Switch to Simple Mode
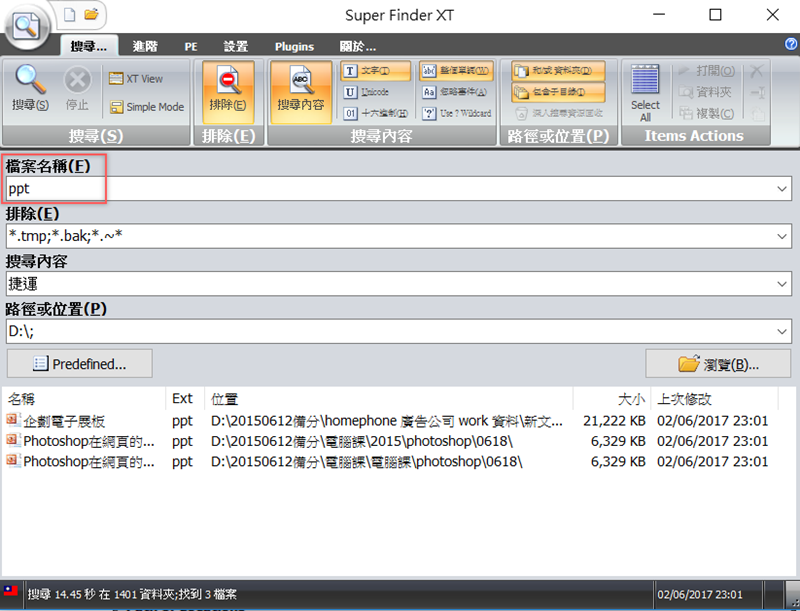The image size is (800, 611). click(x=146, y=107)
